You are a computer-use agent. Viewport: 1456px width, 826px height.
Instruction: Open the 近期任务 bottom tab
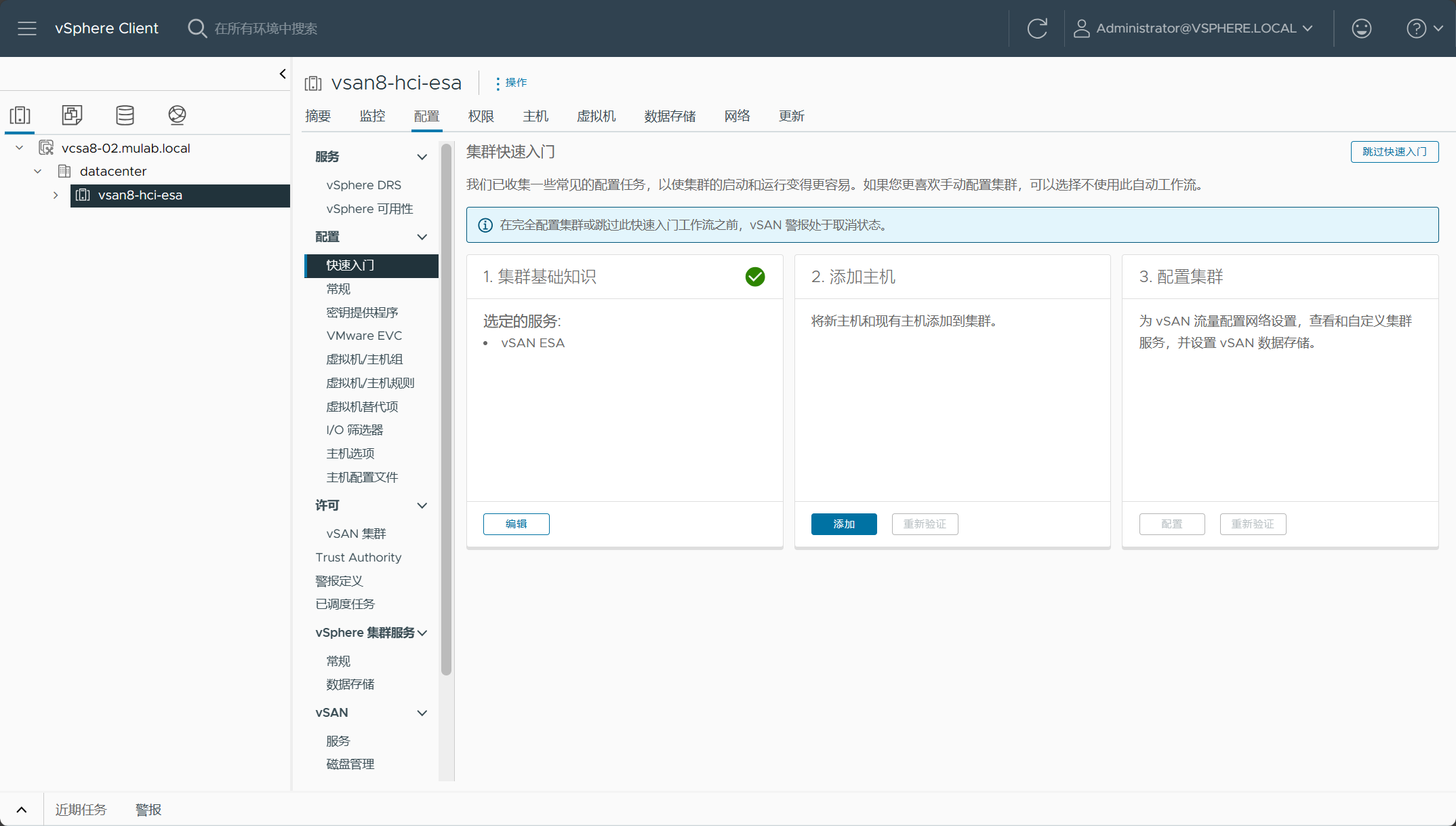click(81, 810)
